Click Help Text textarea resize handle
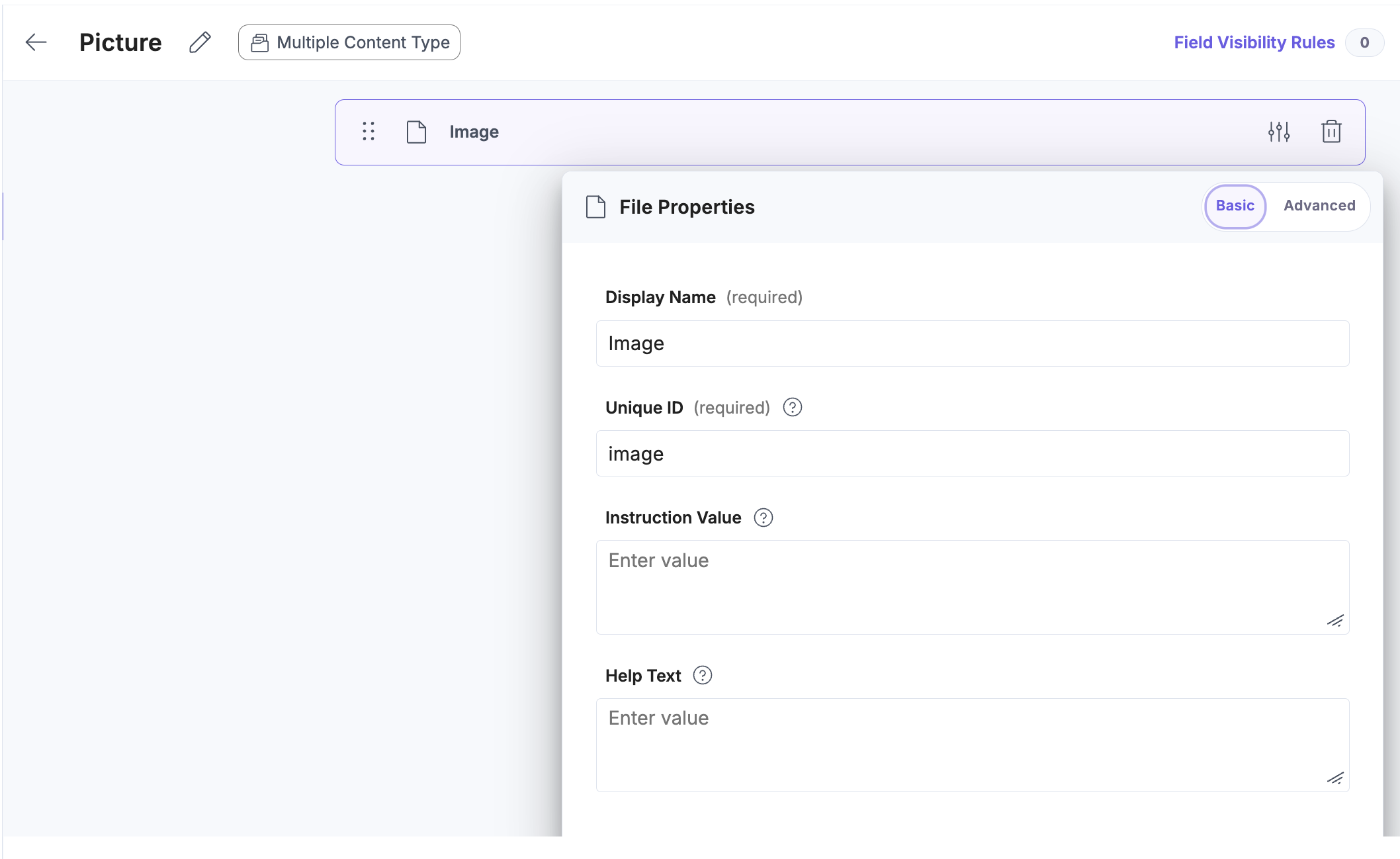This screenshot has width=1400, height=859. click(1335, 778)
